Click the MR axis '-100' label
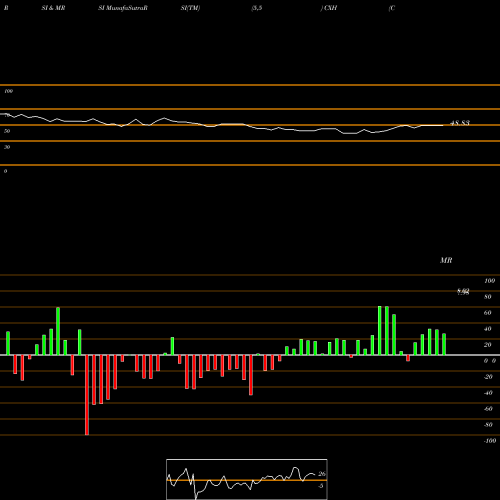The image size is (500, 500). tap(490, 441)
